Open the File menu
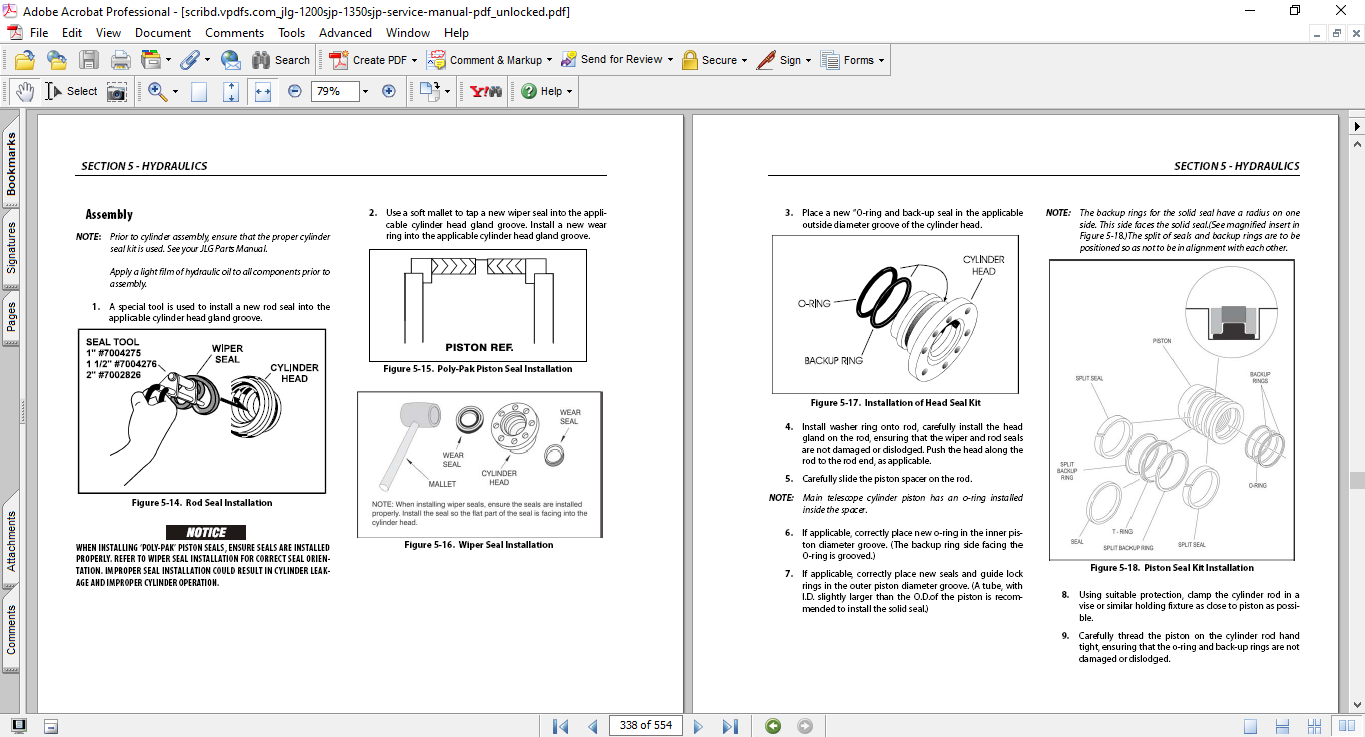The height and width of the screenshot is (737, 1365). pos(39,33)
